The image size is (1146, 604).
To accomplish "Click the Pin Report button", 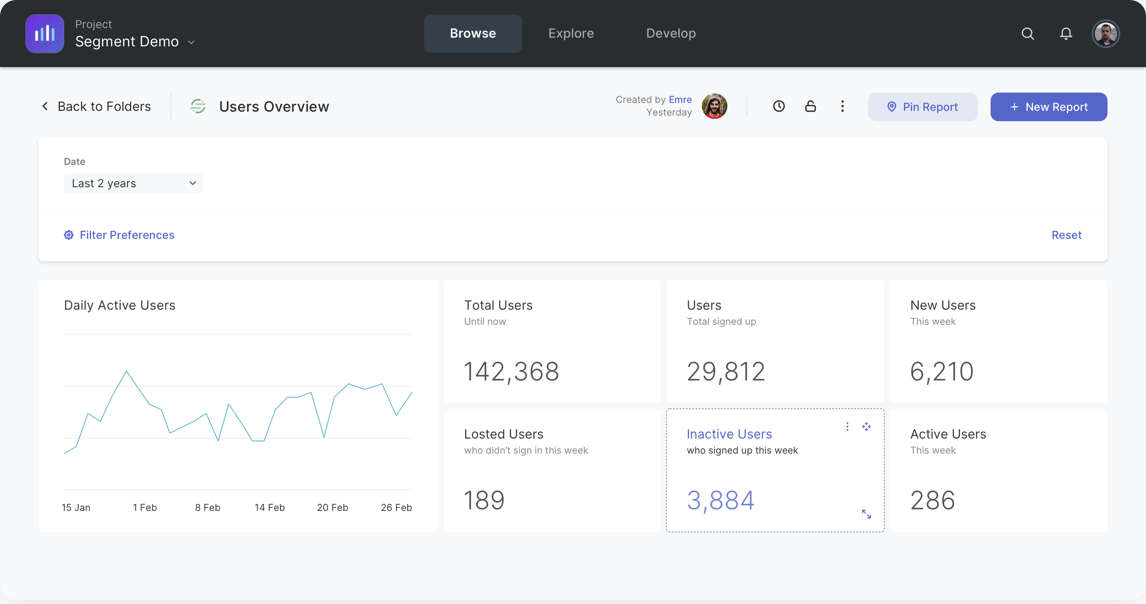I will 922,107.
